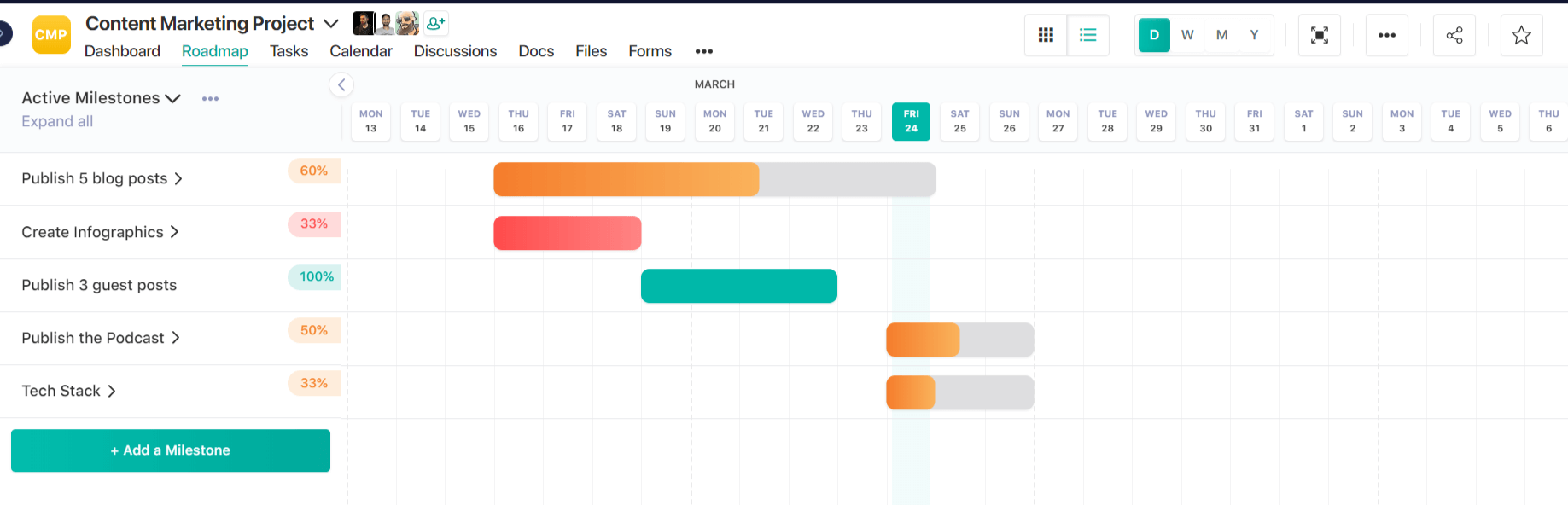Select the list view icon
The image size is (1568, 505).
pos(1087,35)
